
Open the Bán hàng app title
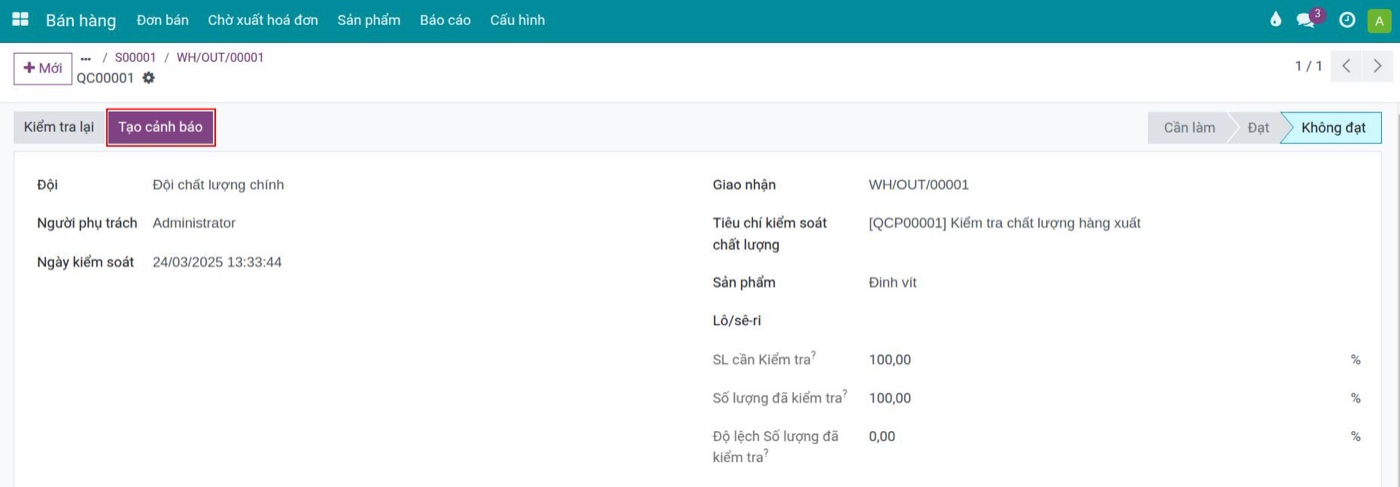click(x=81, y=20)
